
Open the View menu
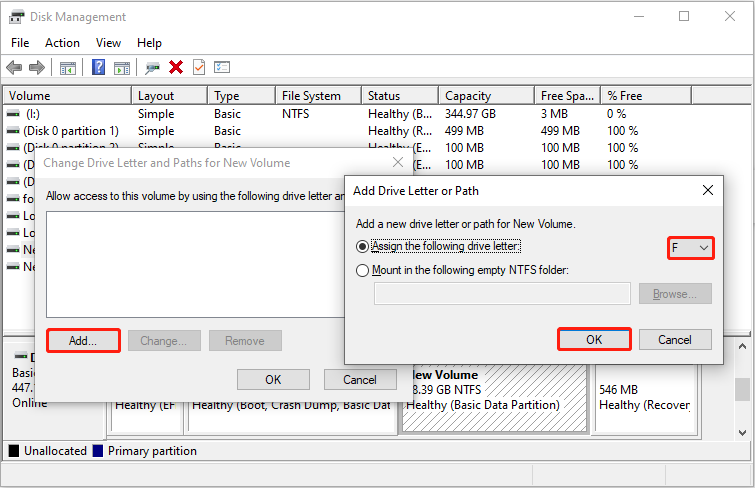point(108,43)
